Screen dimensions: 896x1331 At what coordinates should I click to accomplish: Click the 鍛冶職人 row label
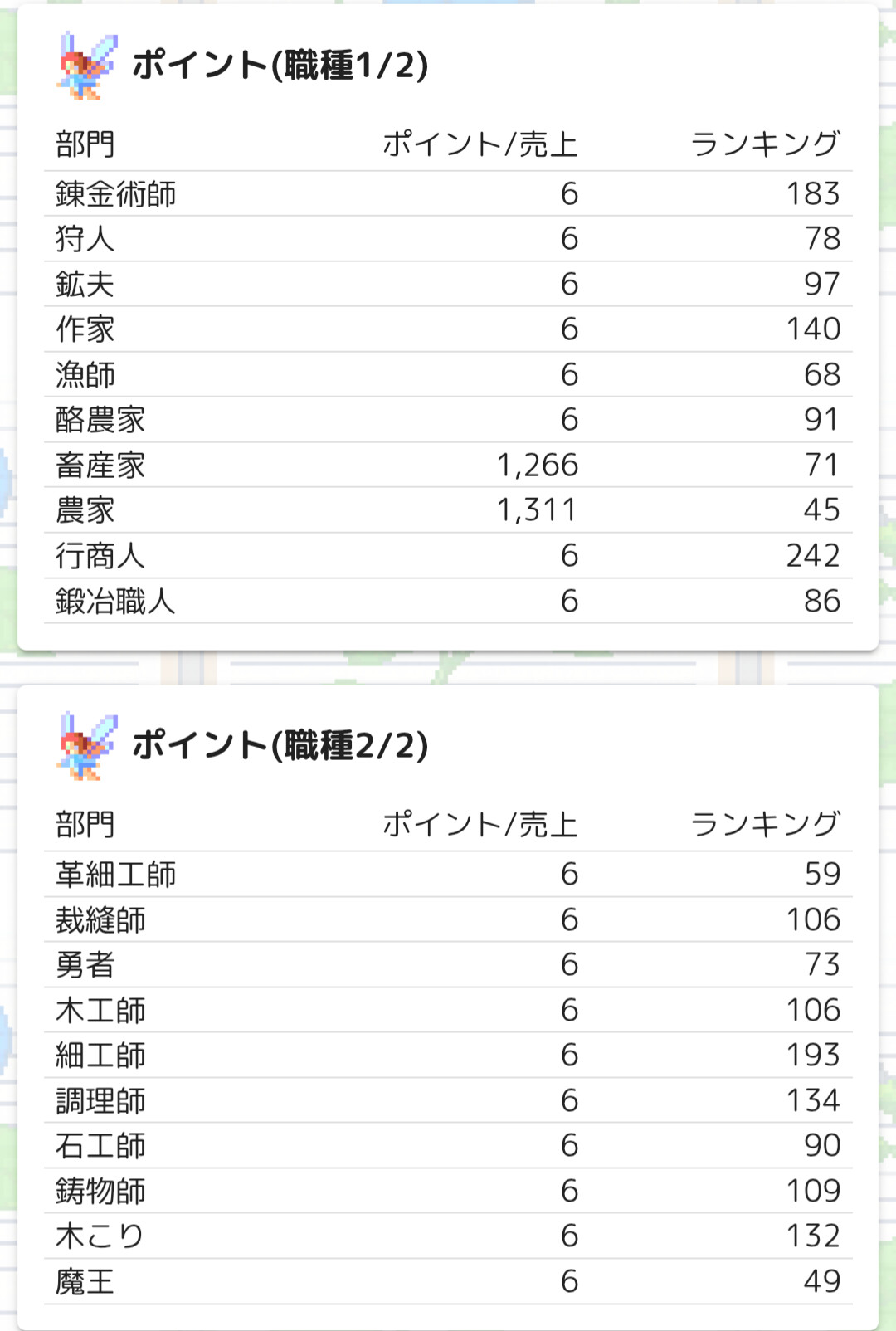click(x=115, y=602)
